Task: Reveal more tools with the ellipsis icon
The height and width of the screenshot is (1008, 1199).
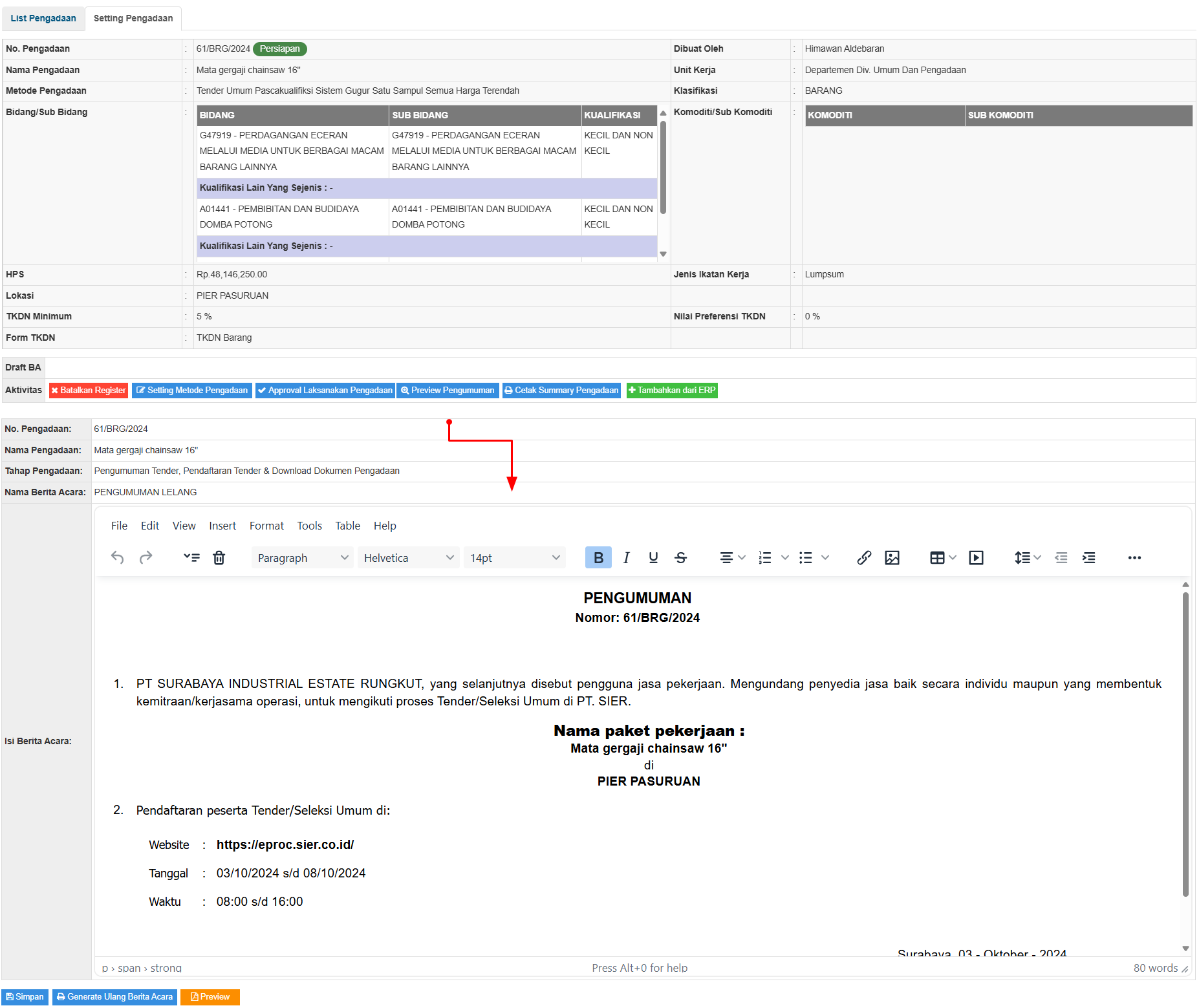Action: 1134,558
